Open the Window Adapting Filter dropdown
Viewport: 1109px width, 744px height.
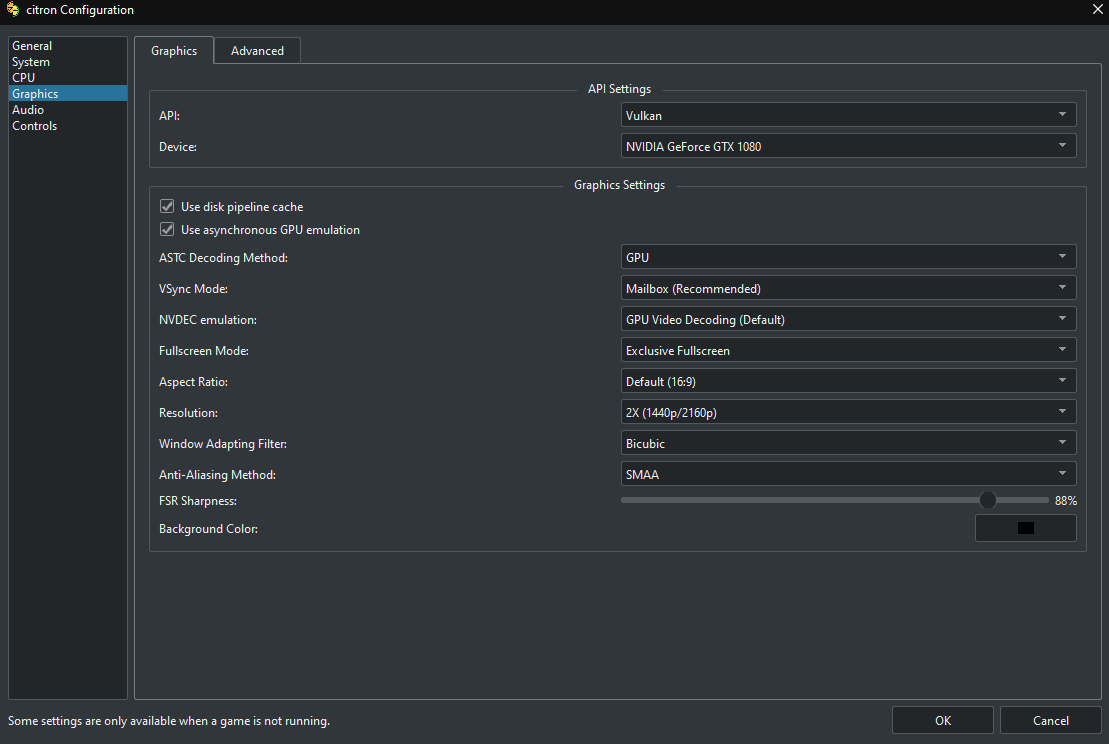tap(849, 443)
